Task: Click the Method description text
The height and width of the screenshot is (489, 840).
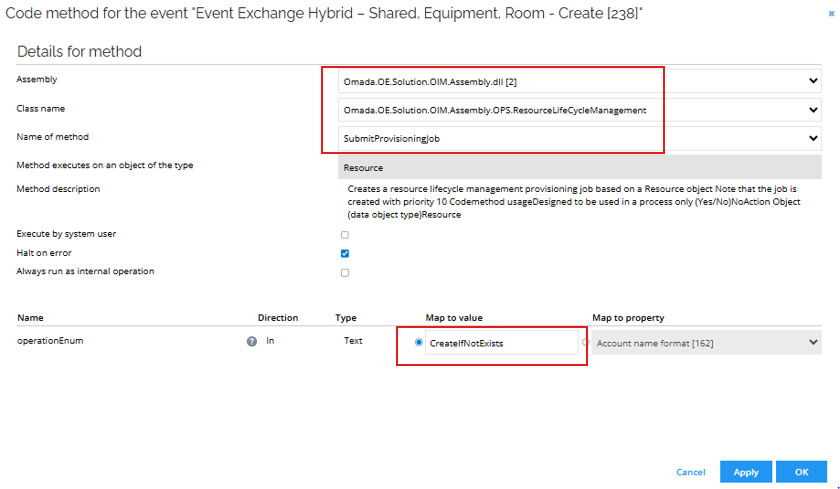Action: (x=574, y=201)
